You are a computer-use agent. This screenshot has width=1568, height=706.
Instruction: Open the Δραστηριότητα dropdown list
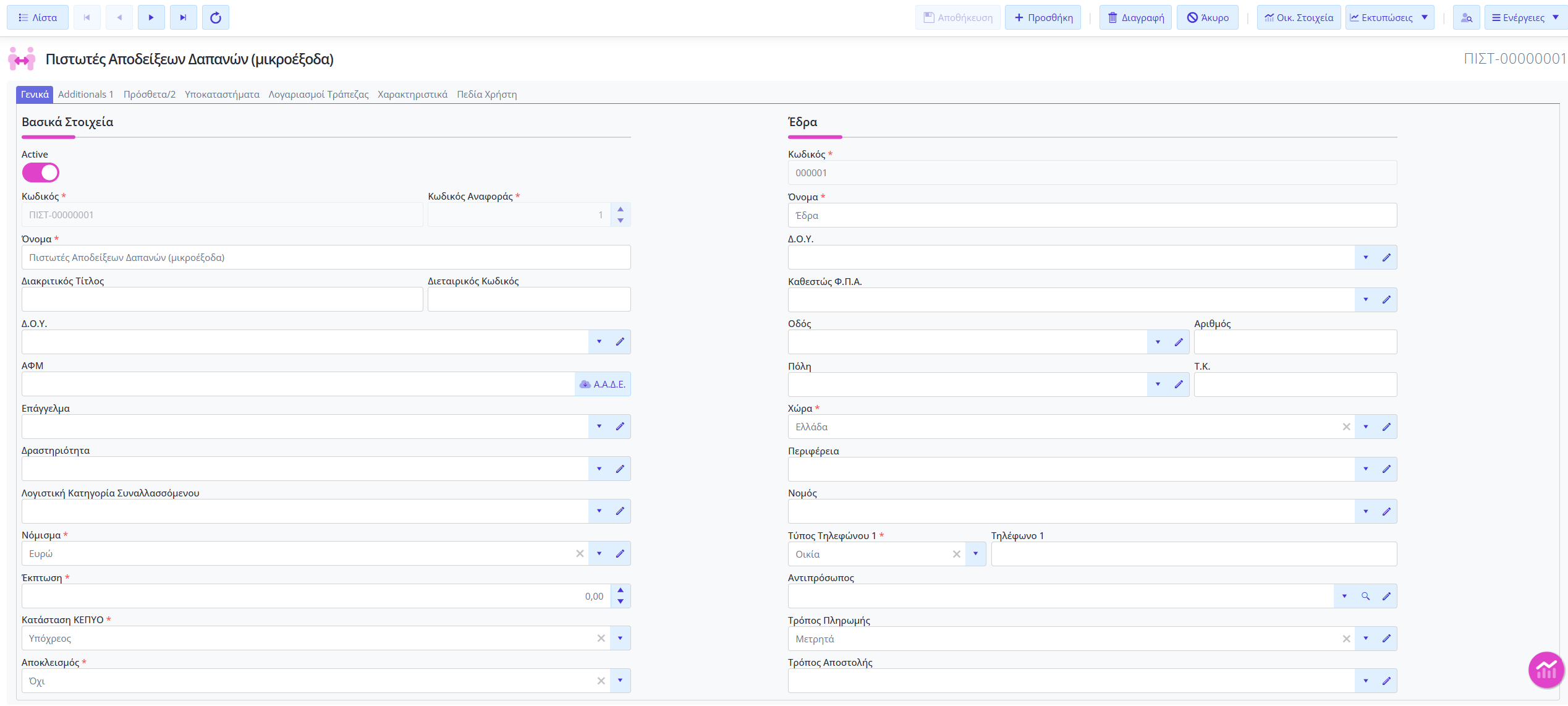tap(599, 469)
